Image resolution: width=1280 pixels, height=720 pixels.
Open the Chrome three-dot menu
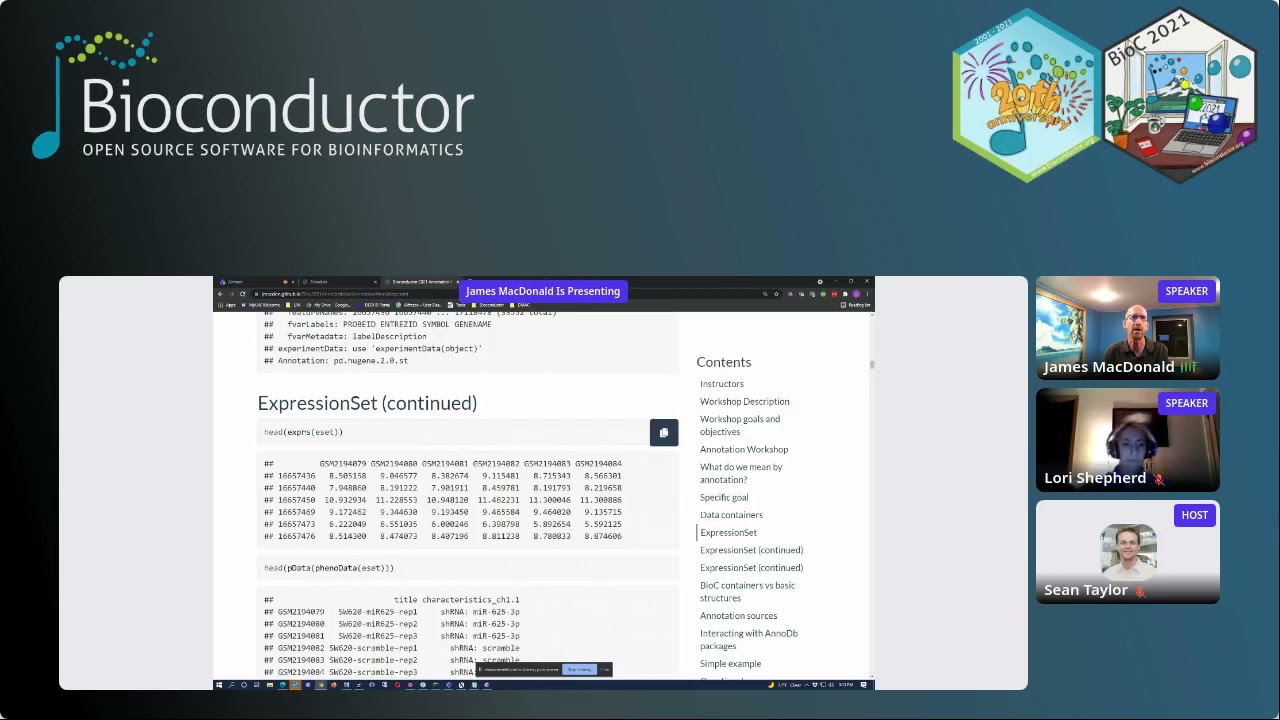click(869, 294)
